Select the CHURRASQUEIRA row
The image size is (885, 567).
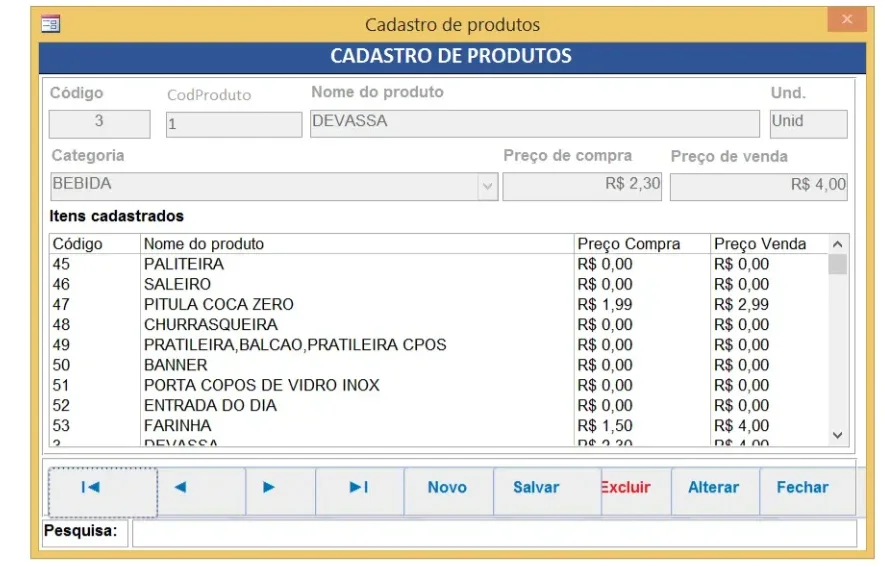tap(439, 325)
